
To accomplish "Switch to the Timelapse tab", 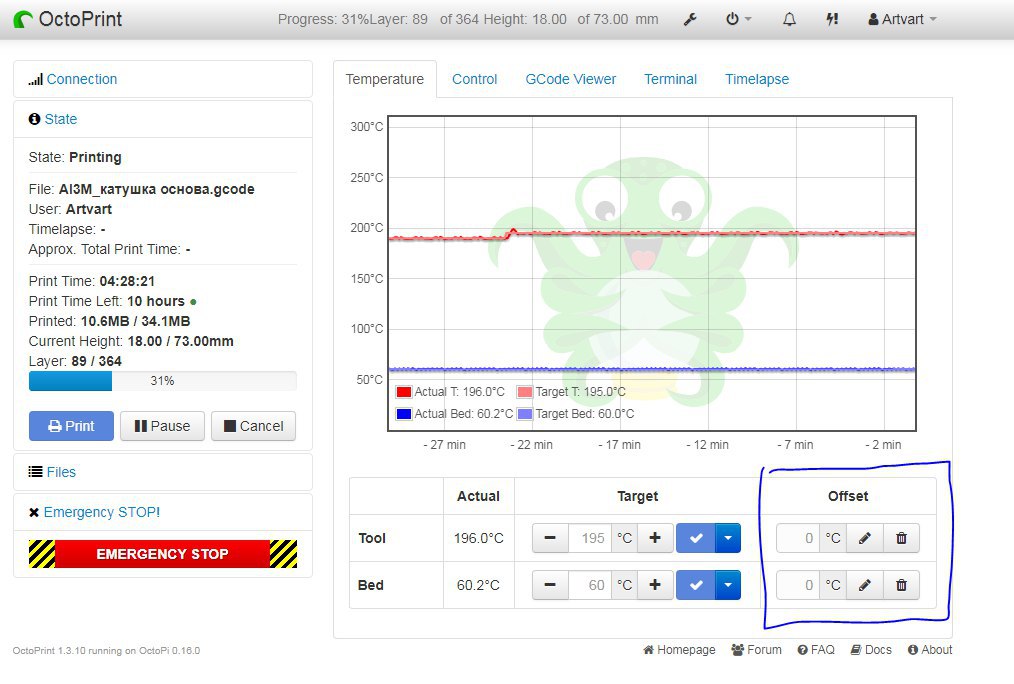I will pyautogui.click(x=757, y=79).
